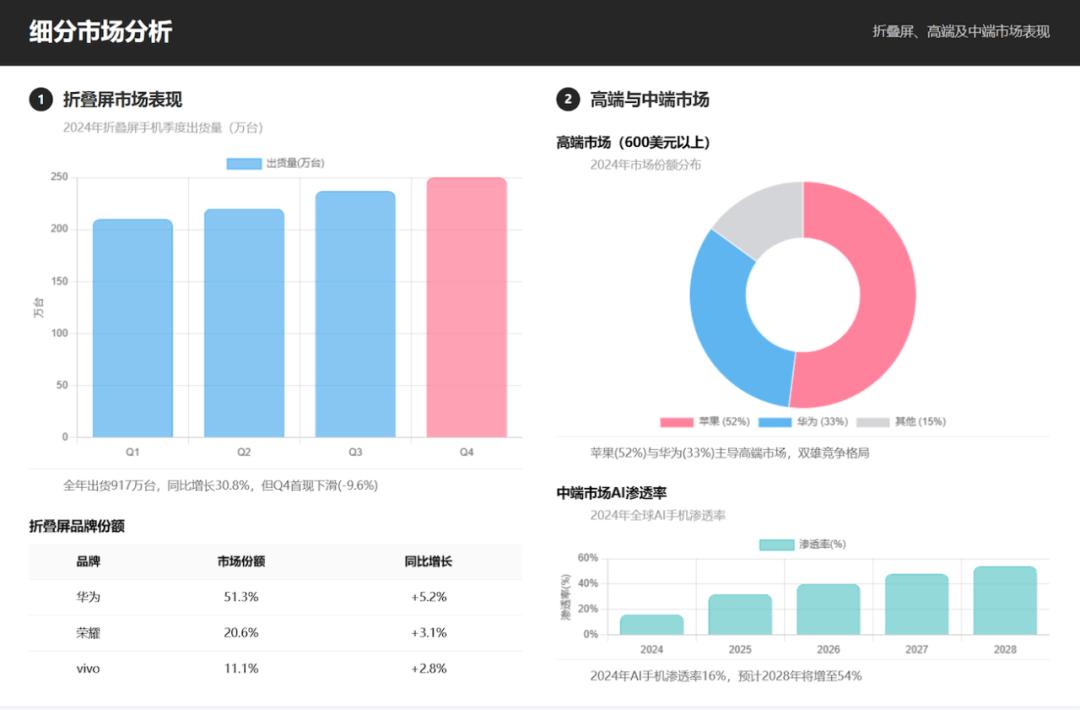This screenshot has height=710, width=1080.
Task: Toggle the 渗透率(%) legend item
Action: coord(802,545)
